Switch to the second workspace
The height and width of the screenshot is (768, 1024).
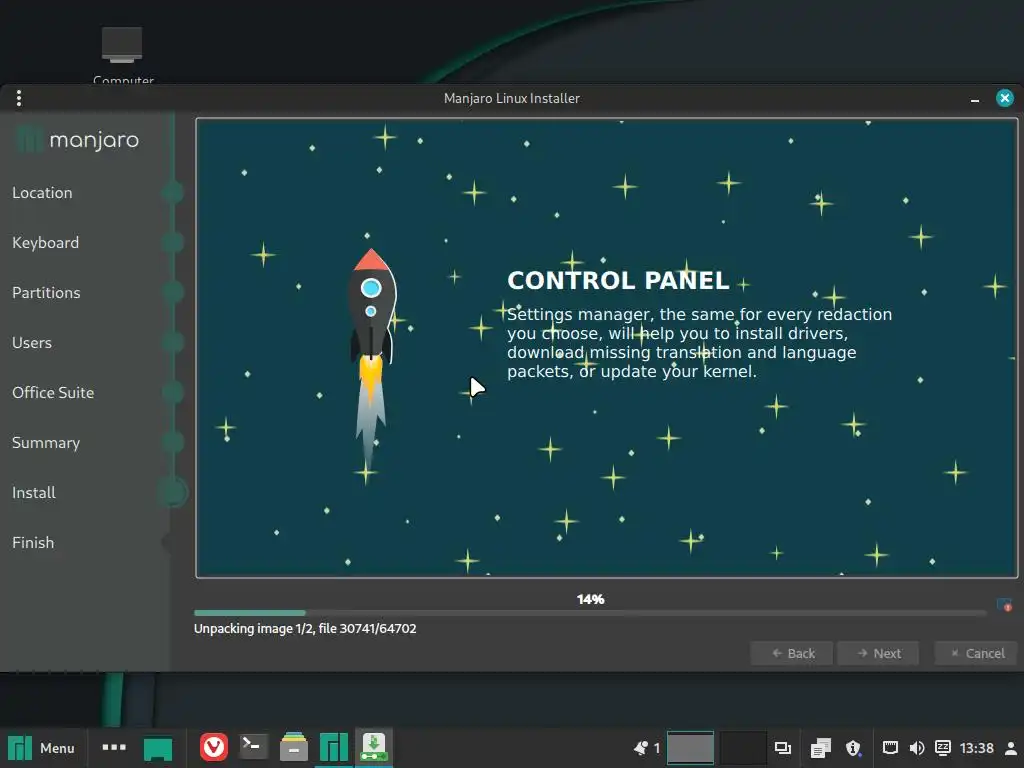743,748
